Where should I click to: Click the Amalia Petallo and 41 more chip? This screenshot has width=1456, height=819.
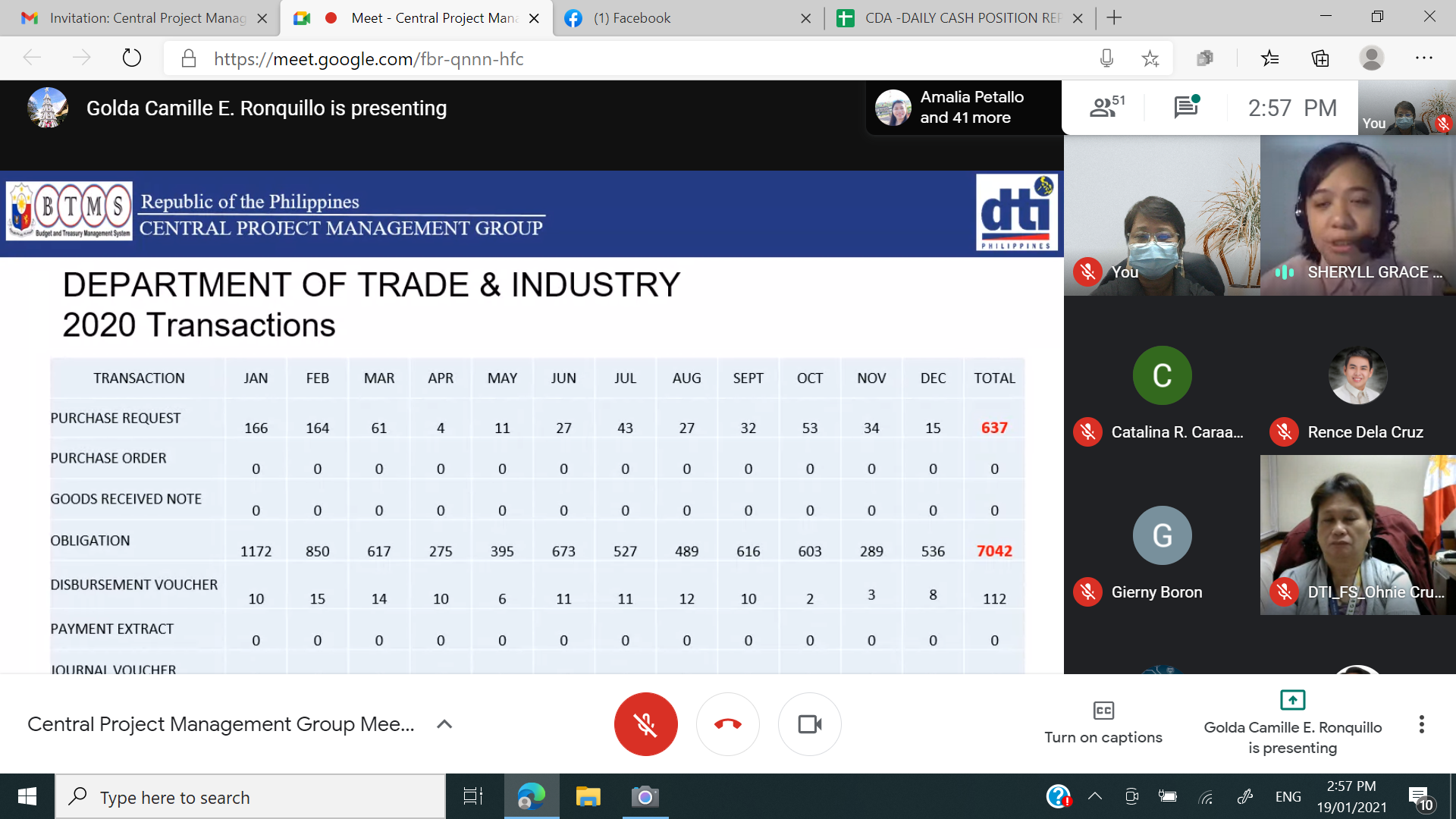pyautogui.click(x=963, y=108)
